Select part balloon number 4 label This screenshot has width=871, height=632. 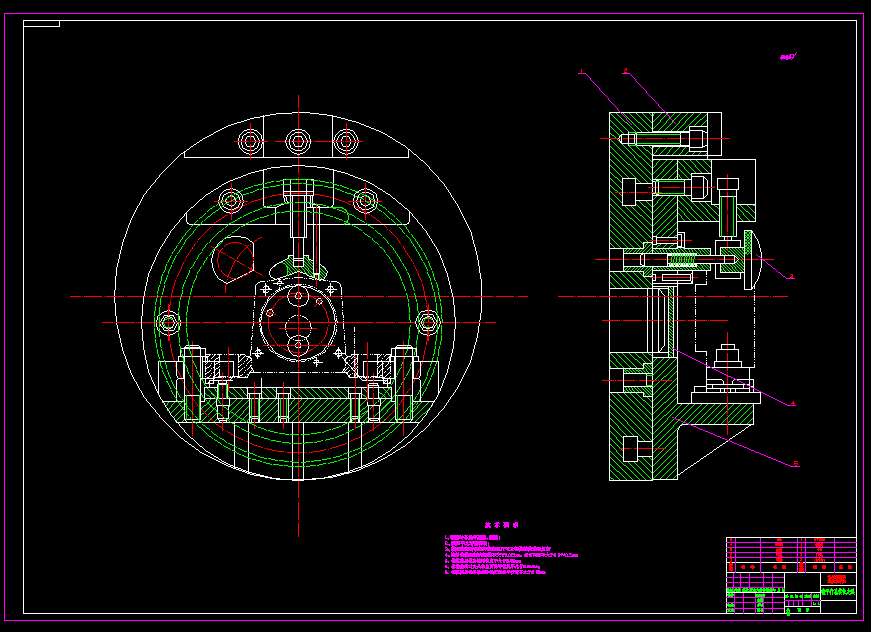pos(793,404)
